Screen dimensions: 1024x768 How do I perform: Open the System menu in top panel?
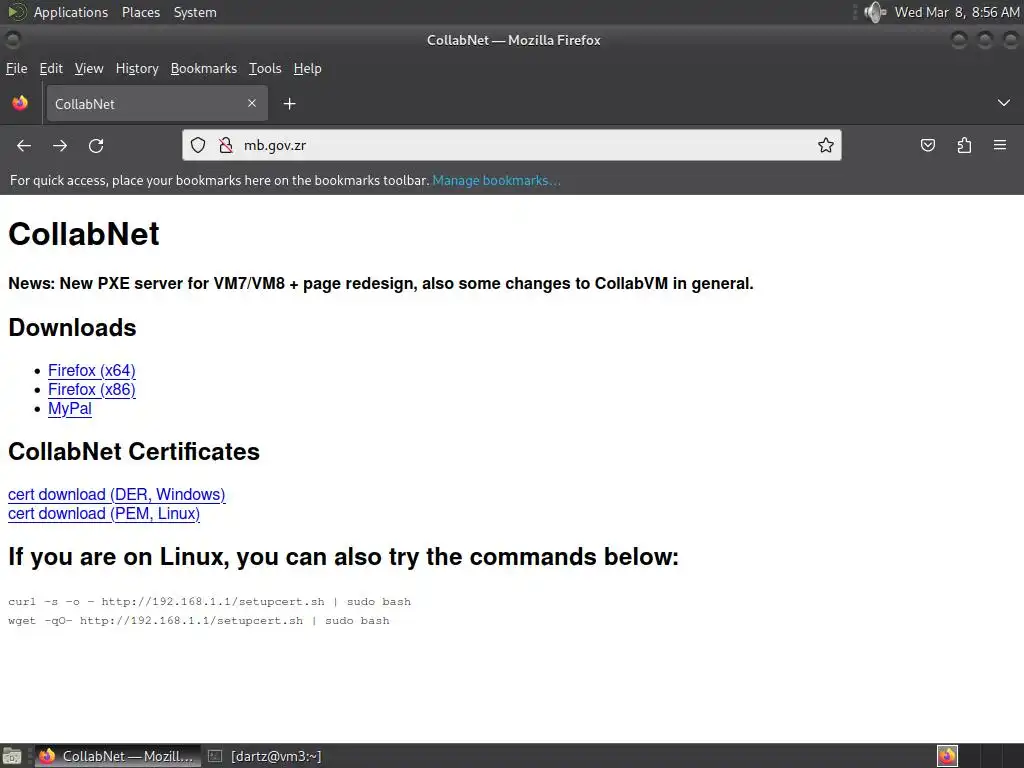point(195,12)
